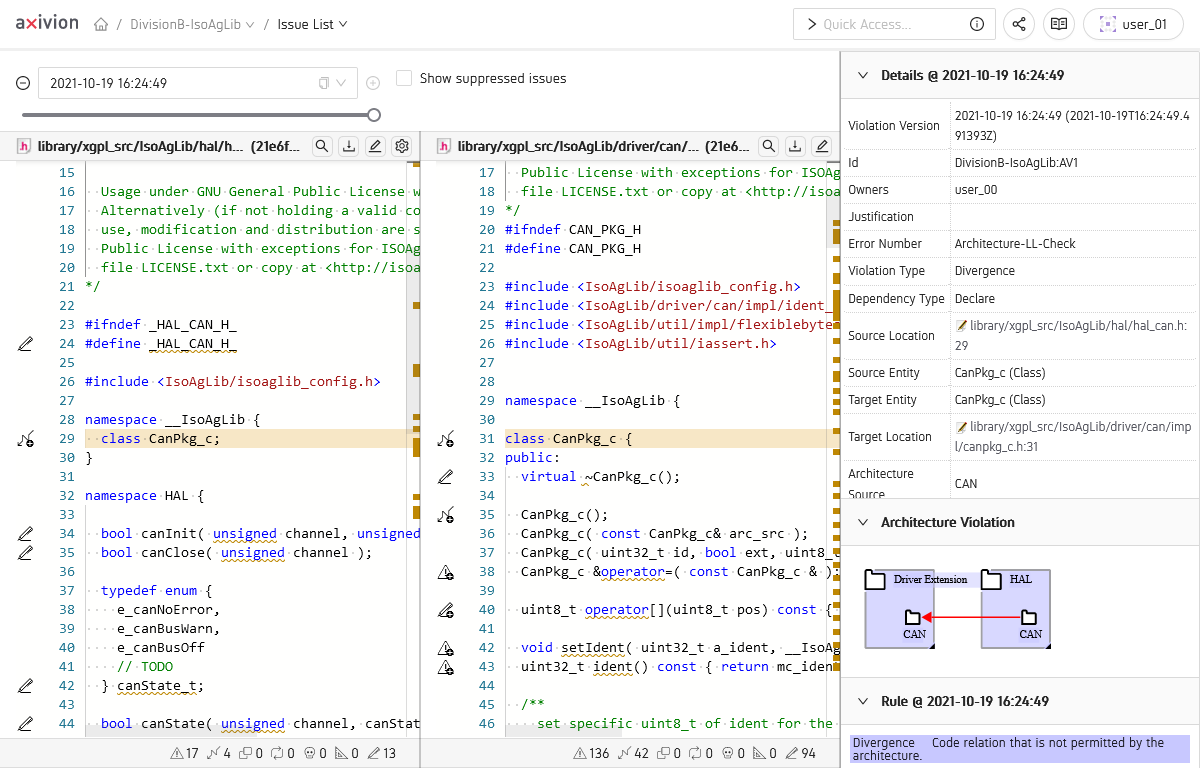Download the canpkg_c.h source file
This screenshot has height=768, width=1200.
(x=795, y=146)
